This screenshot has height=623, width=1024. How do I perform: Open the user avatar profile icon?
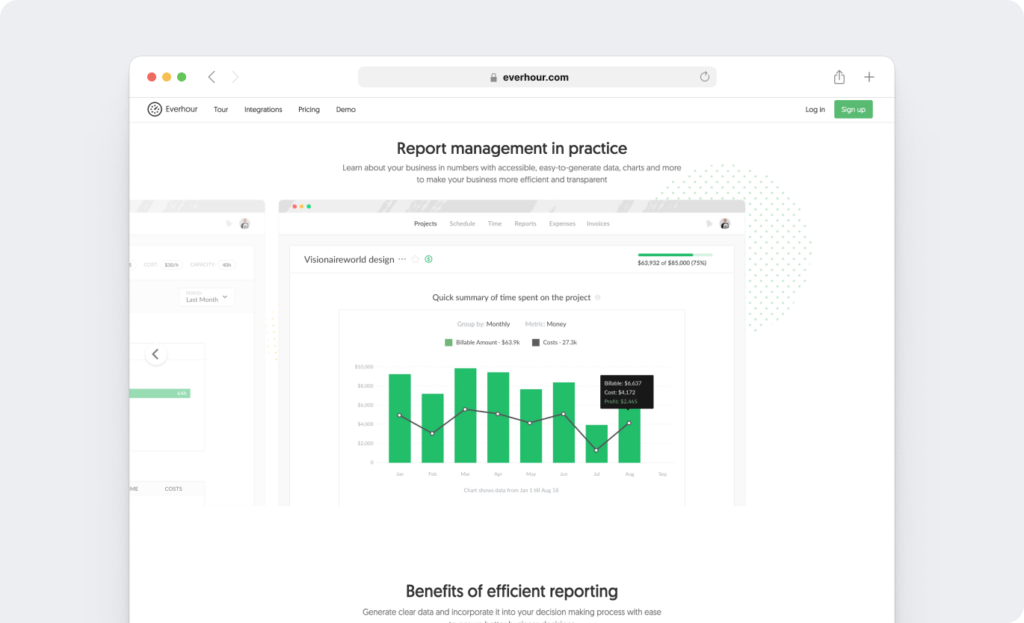(x=725, y=223)
